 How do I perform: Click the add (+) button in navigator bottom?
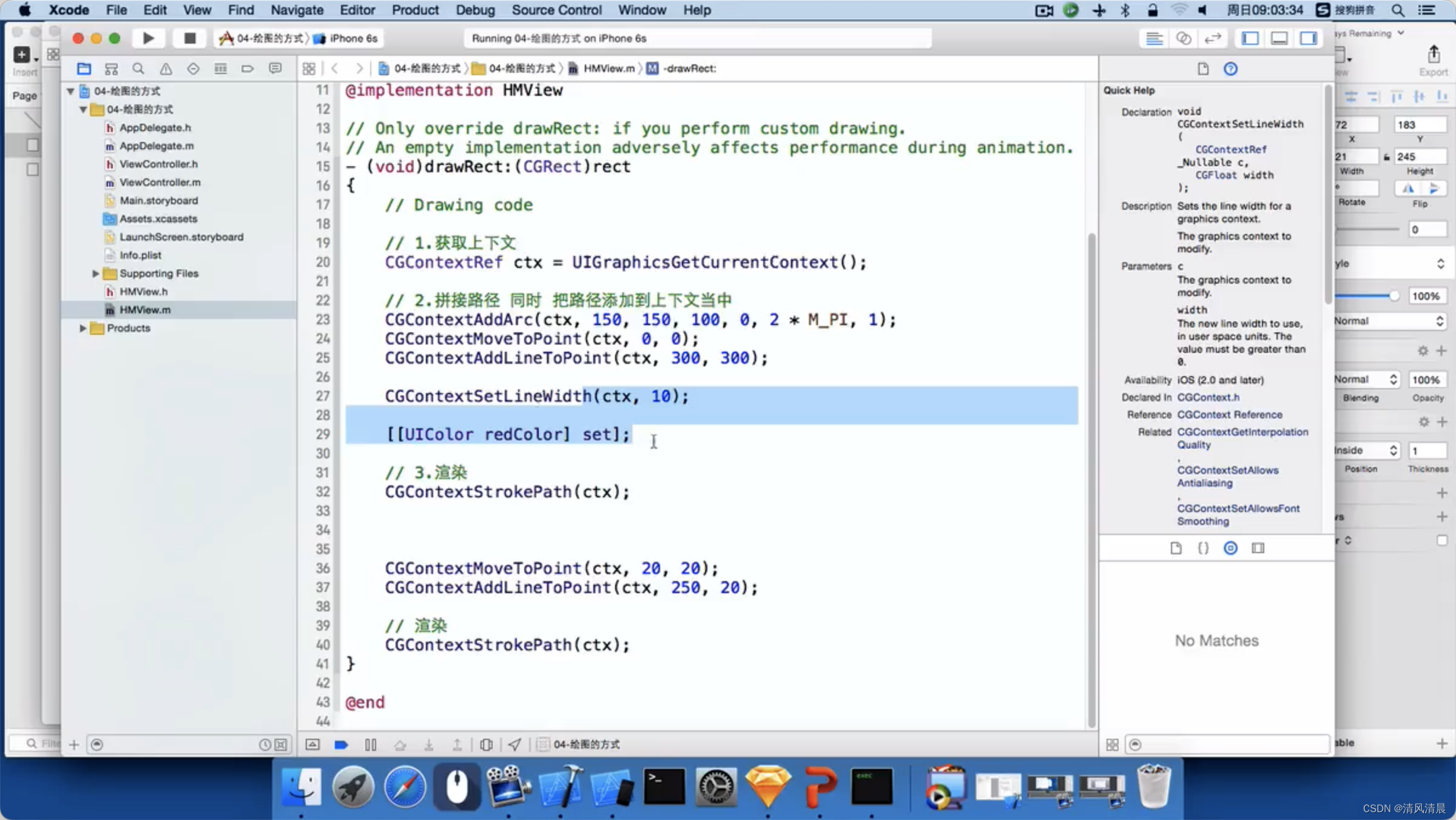point(74,744)
